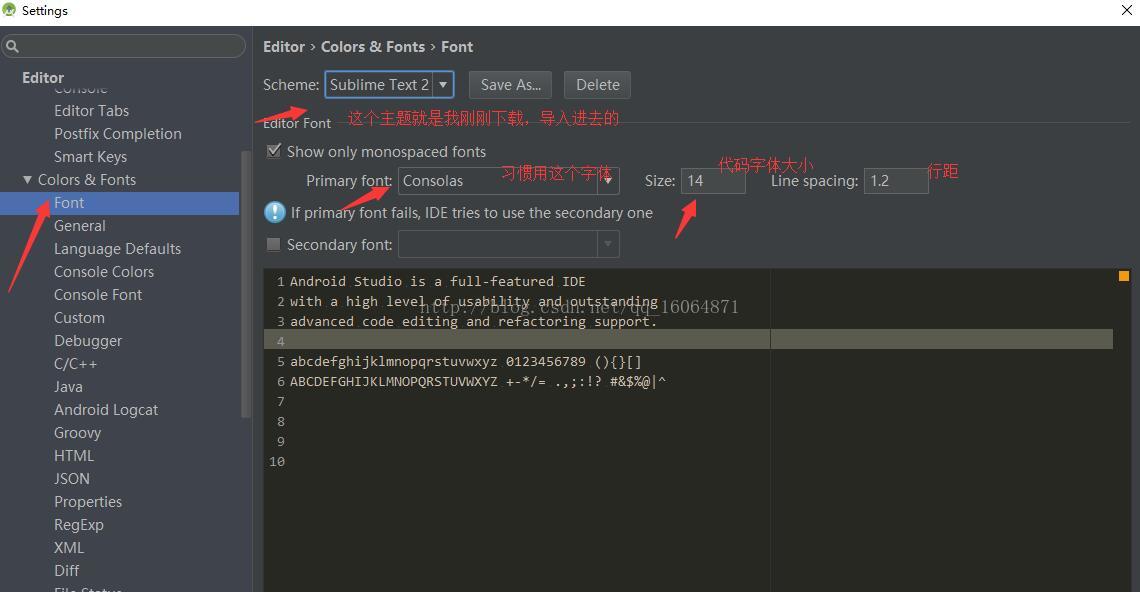1140x592 pixels.
Task: Click the sidebar scrollbar
Action: coord(246,284)
